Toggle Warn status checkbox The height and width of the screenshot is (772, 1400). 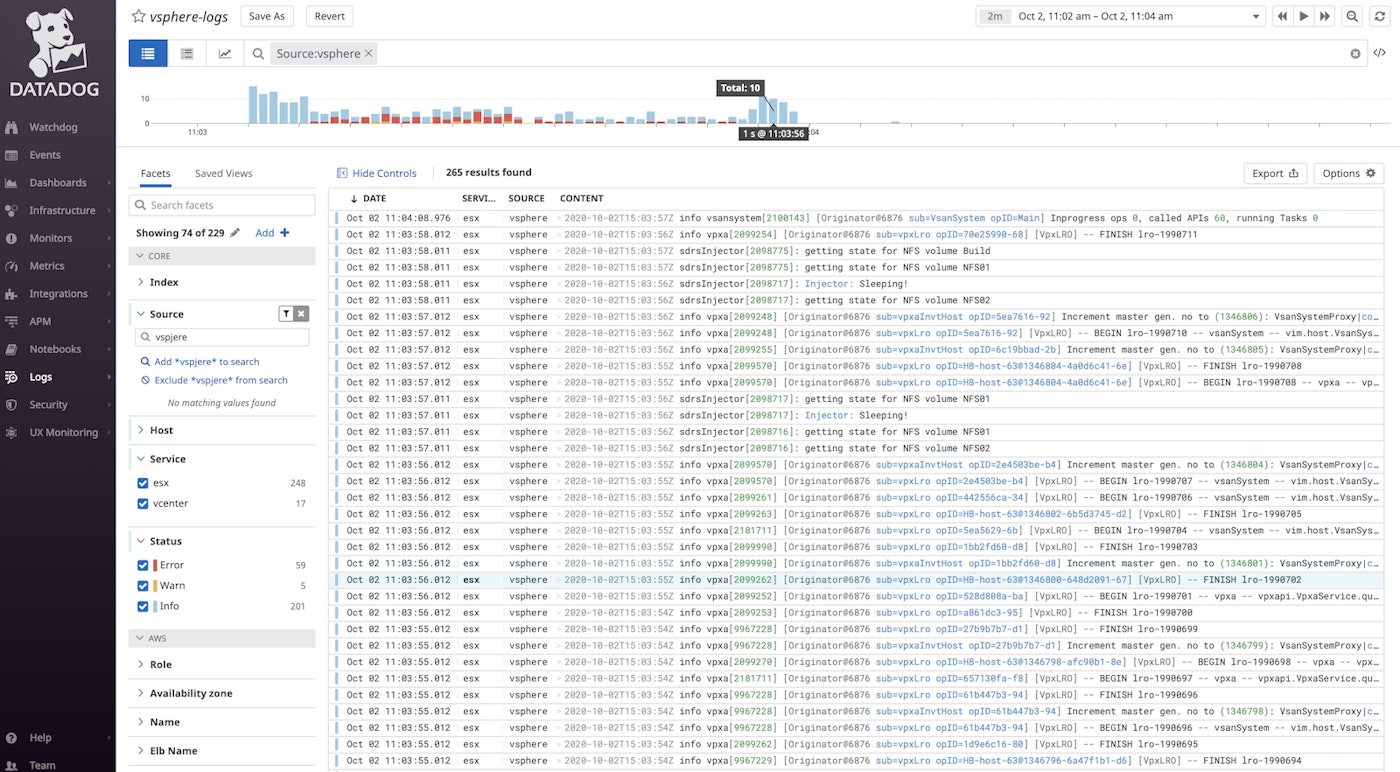pyautogui.click(x=143, y=586)
